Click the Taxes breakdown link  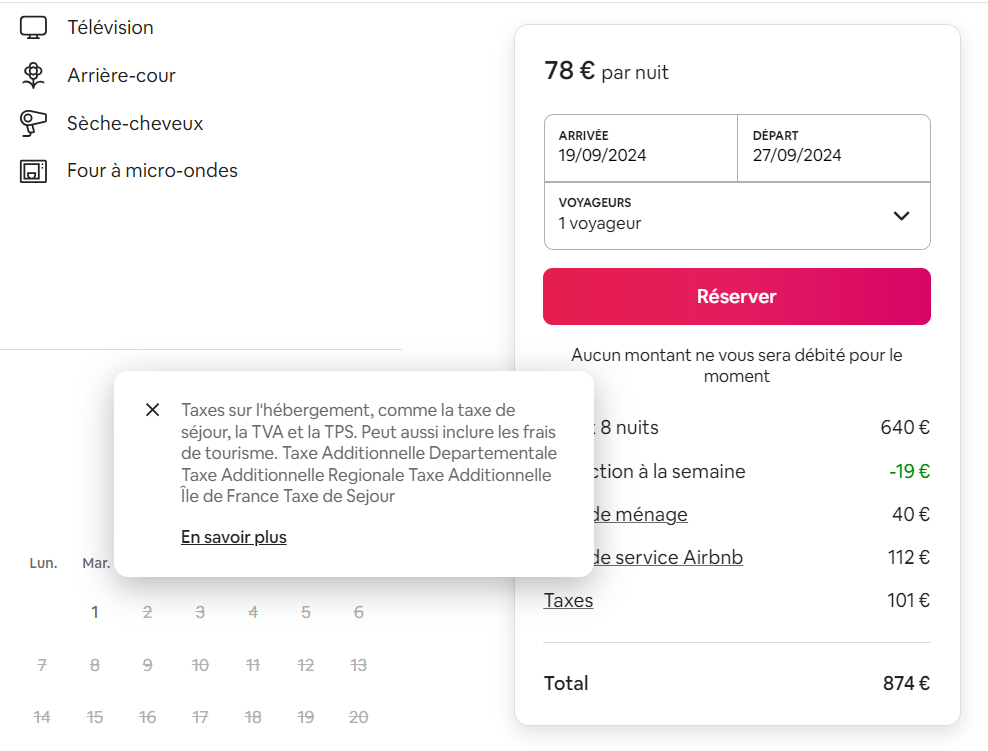568,600
